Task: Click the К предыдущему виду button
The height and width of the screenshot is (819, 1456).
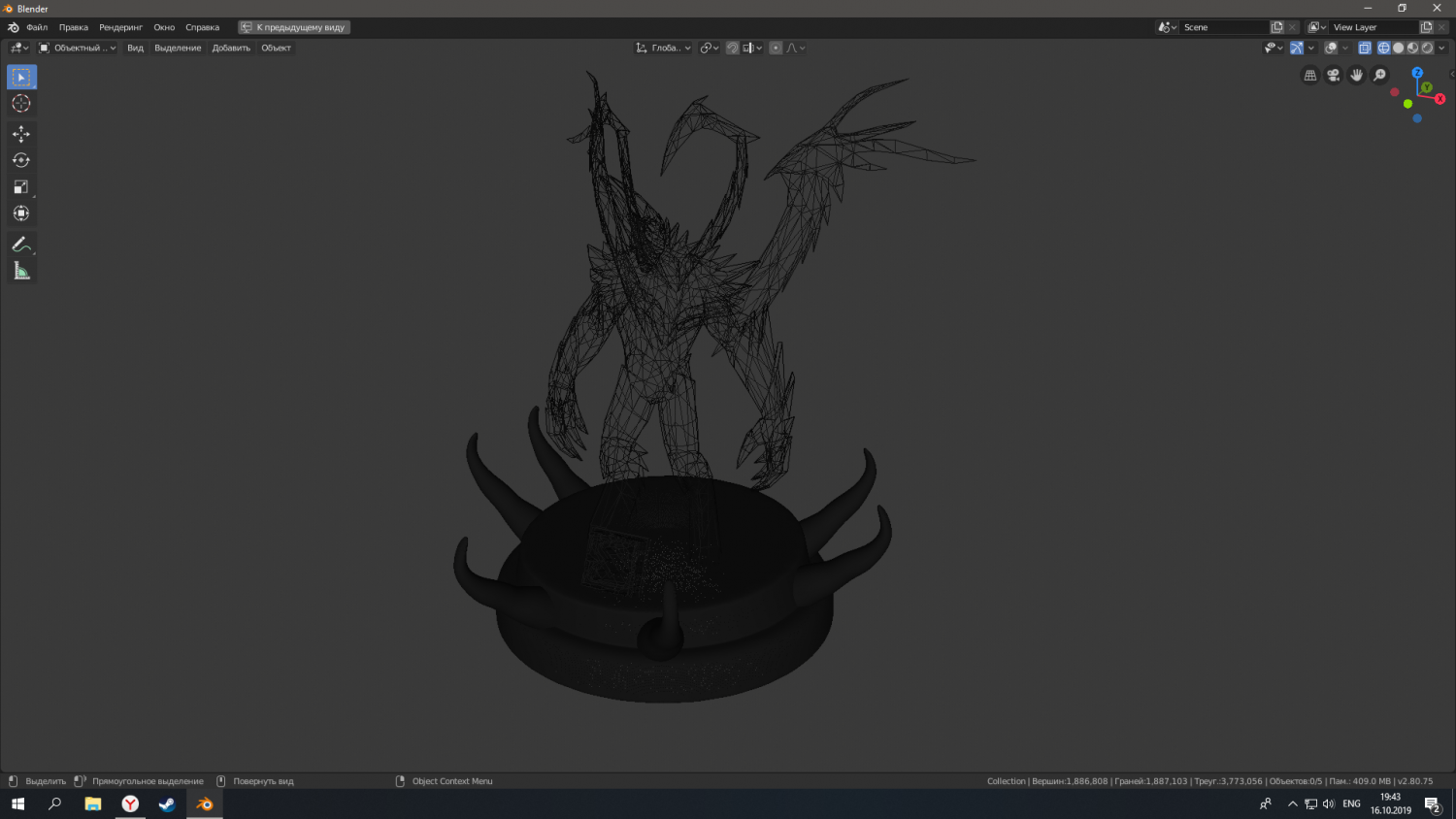Action: (294, 27)
